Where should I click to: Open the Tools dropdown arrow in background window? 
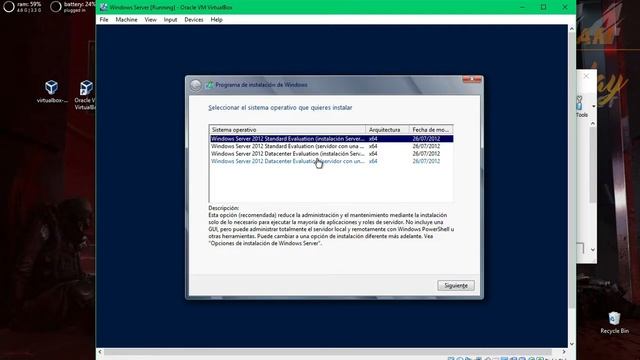[593, 107]
